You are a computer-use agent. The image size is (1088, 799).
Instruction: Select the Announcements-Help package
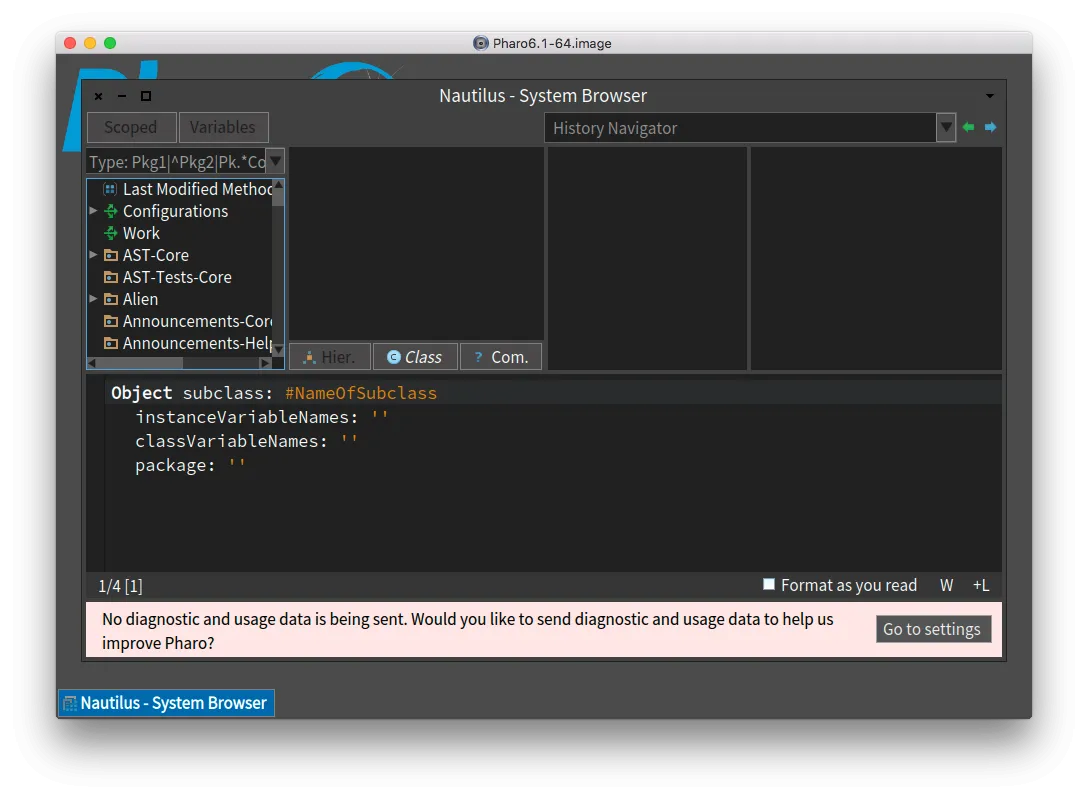(180, 343)
